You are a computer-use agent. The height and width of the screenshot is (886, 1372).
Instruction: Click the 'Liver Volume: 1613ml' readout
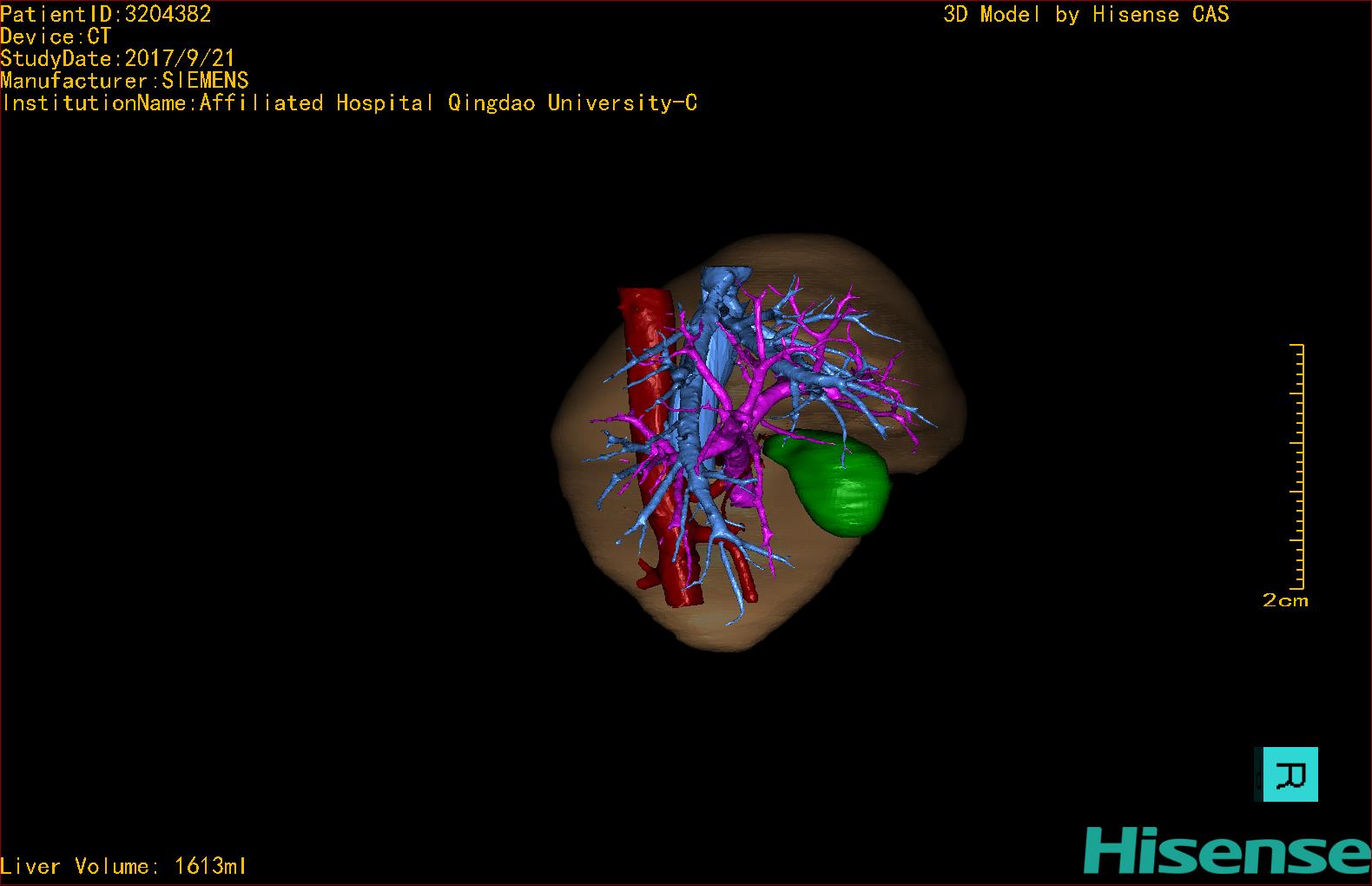(x=123, y=866)
